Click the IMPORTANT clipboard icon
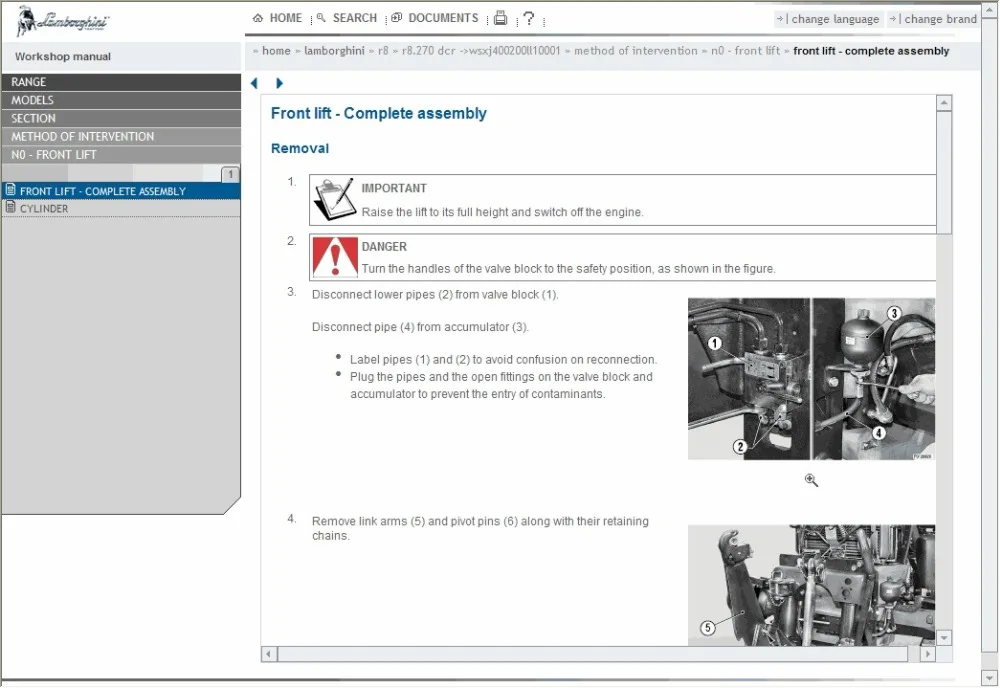Screen dimensions: 1000x688 click(335, 200)
